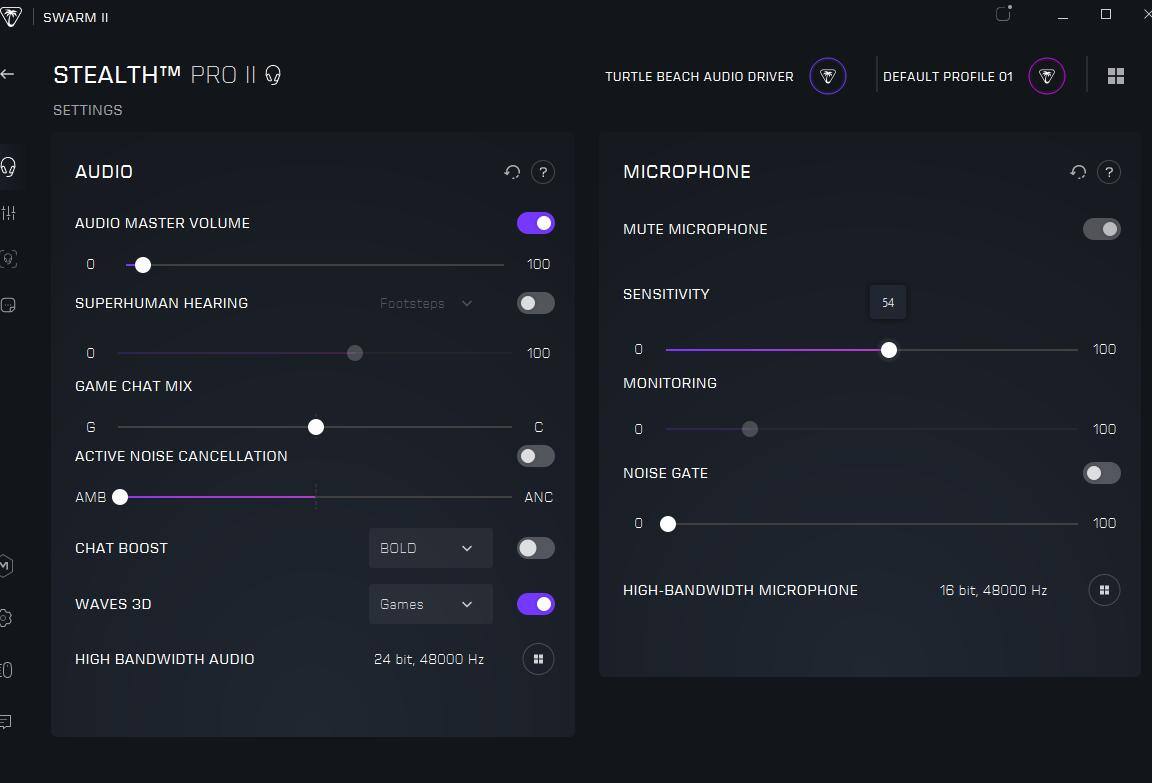Toggle Mute Microphone switch
This screenshot has height=783, width=1152.
pyautogui.click(x=1101, y=229)
